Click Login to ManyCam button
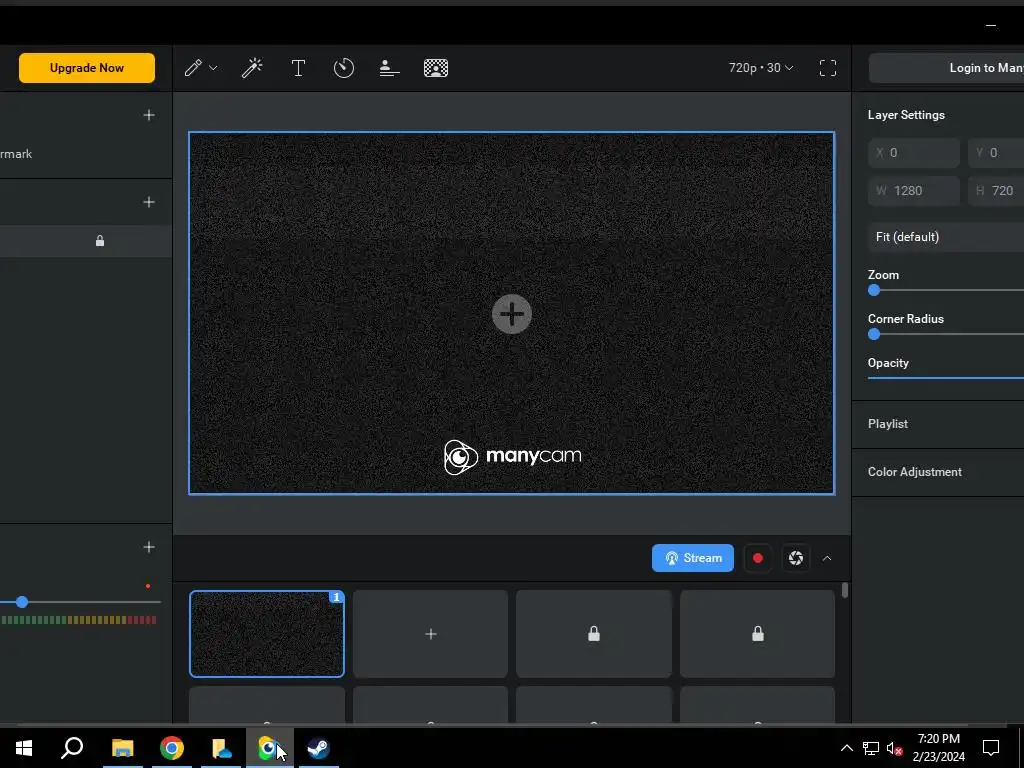 pyautogui.click(x=946, y=68)
